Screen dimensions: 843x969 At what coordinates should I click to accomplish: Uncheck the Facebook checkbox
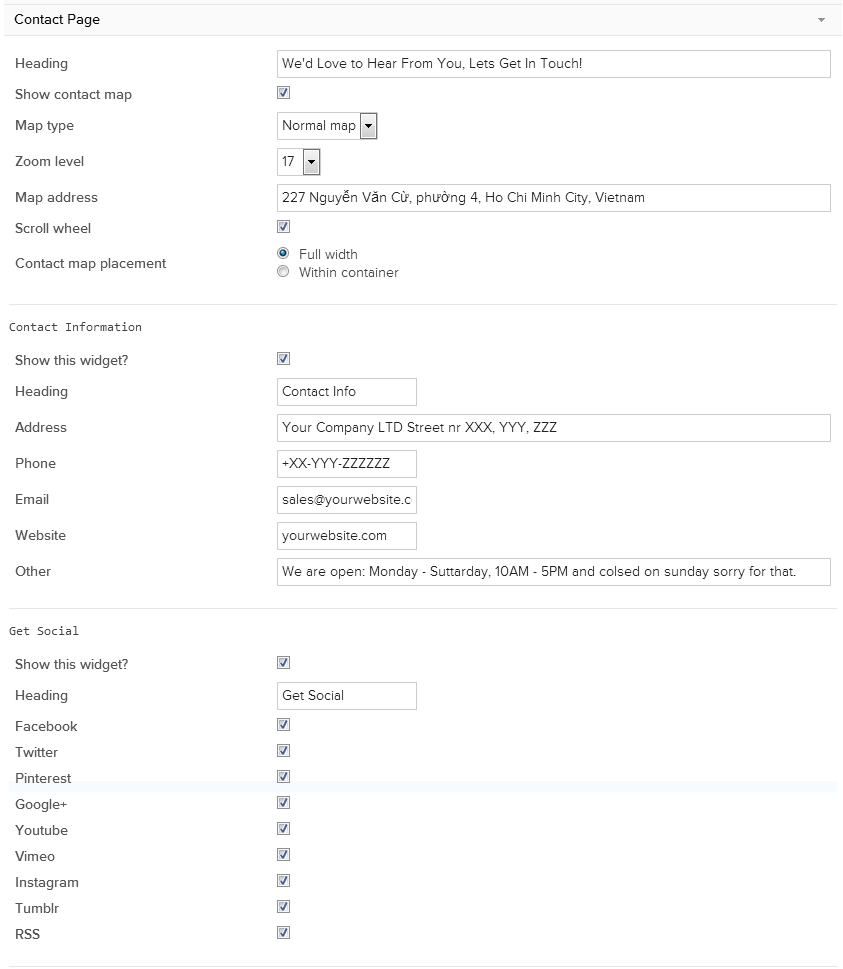pyautogui.click(x=283, y=724)
